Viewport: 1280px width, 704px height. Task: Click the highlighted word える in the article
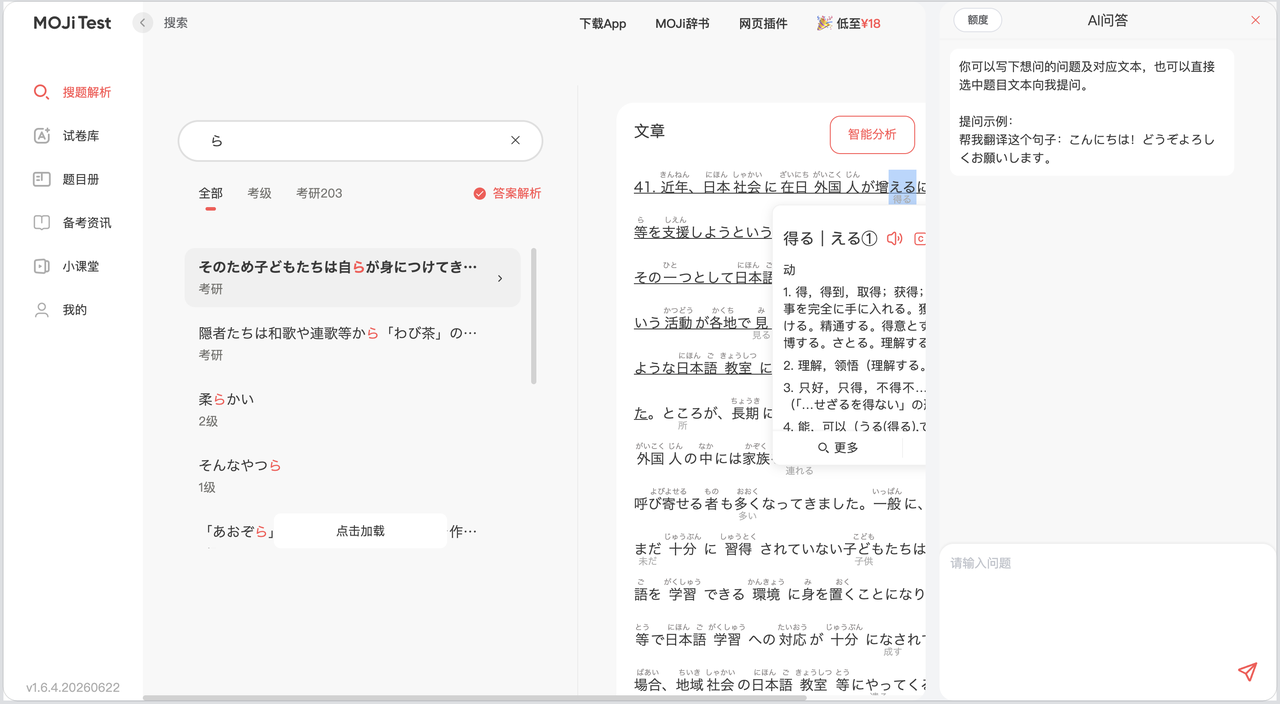coord(902,187)
